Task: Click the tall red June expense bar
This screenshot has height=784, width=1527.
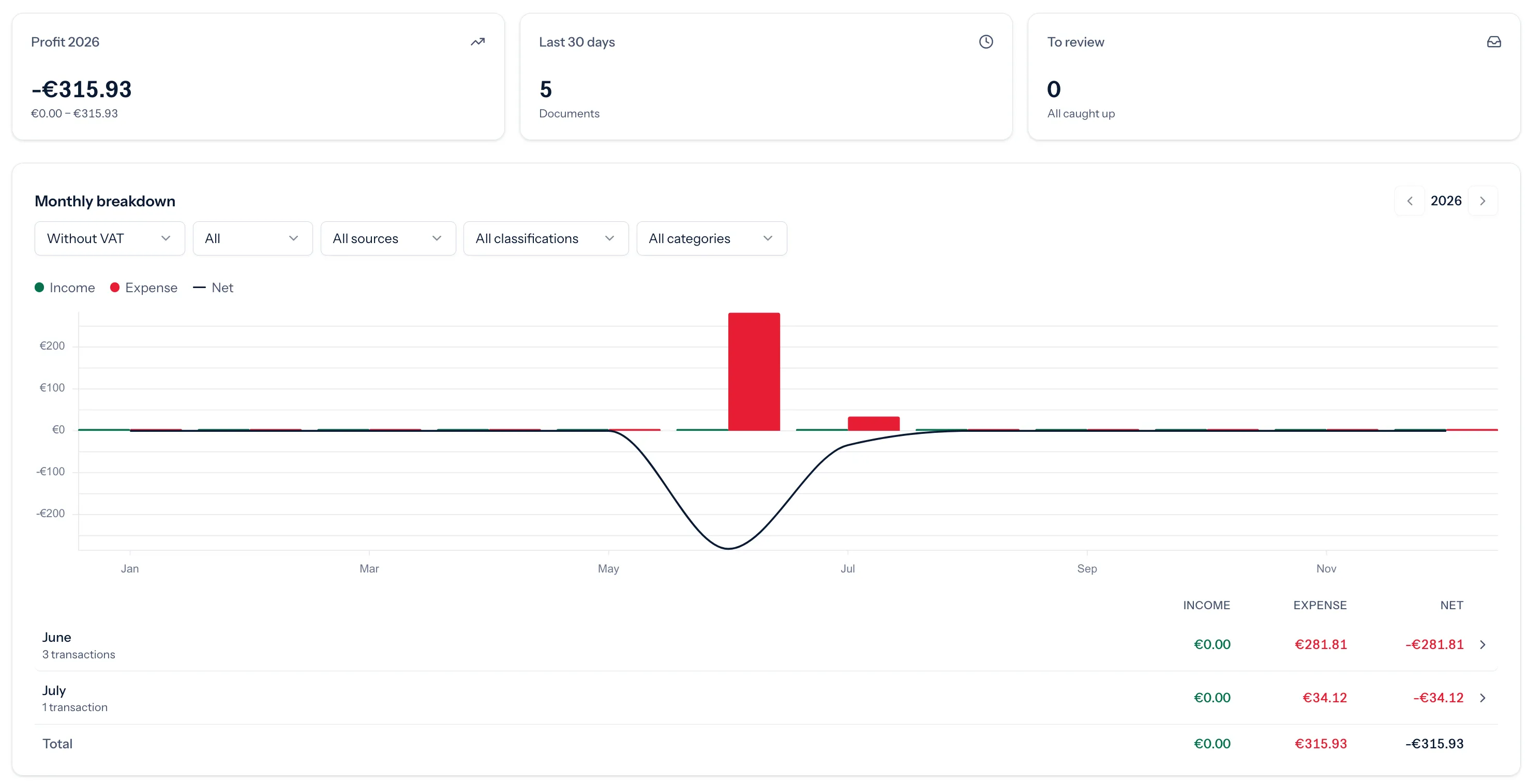Action: (x=754, y=371)
